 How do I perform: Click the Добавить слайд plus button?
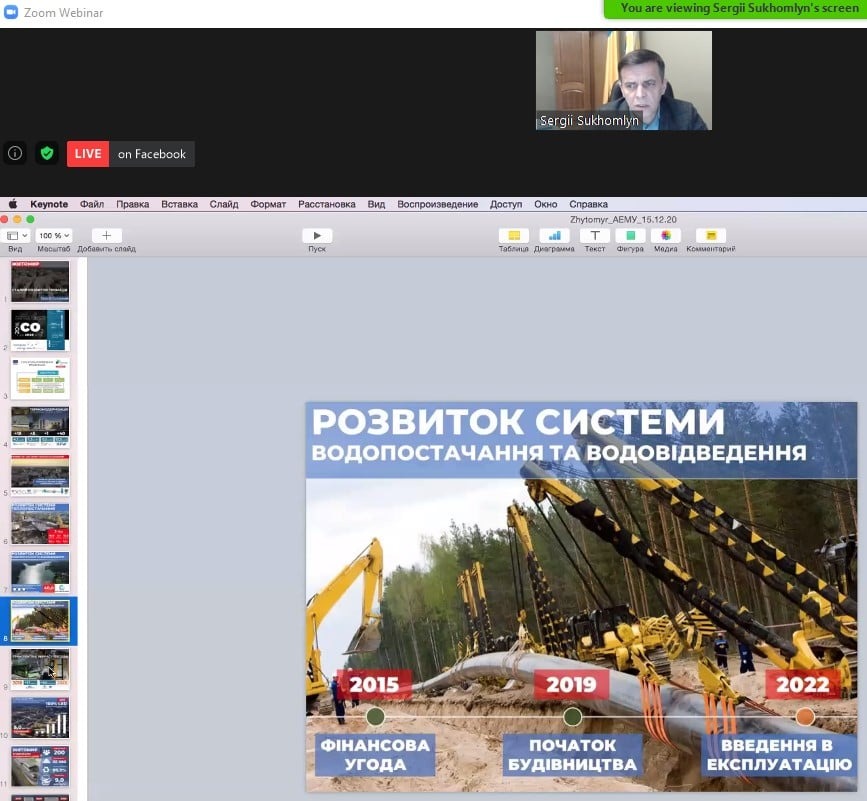click(x=106, y=236)
